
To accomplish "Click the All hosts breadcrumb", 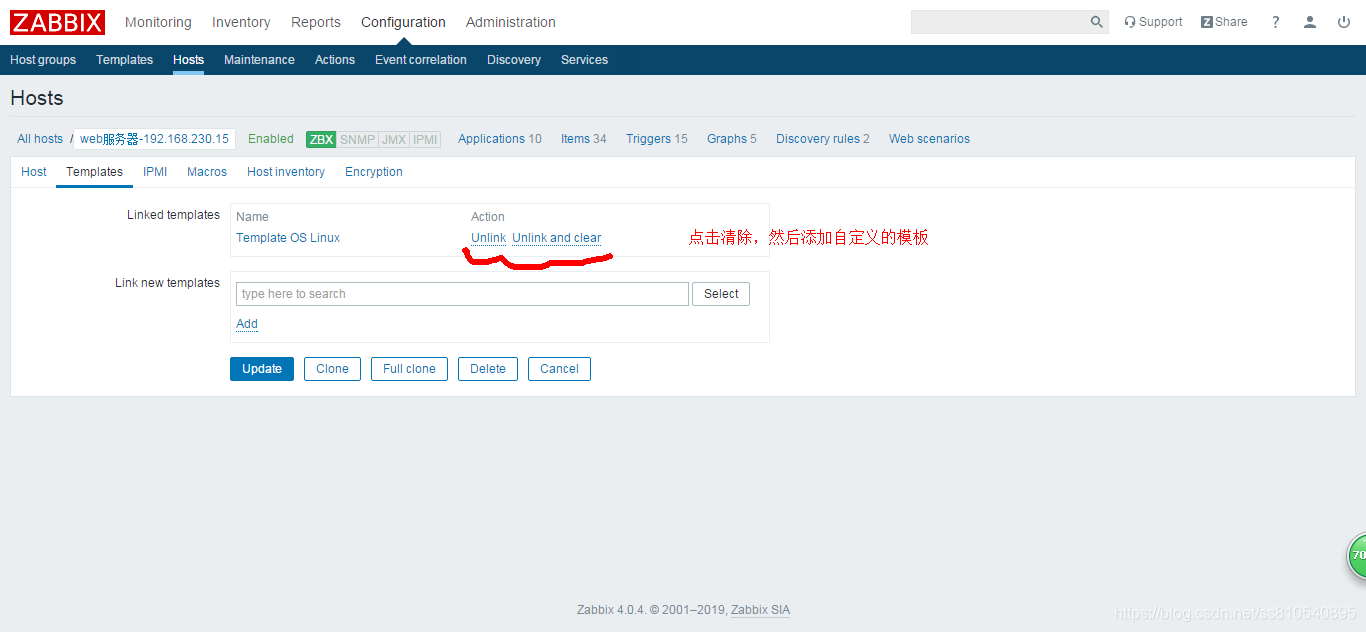I will 40,139.
